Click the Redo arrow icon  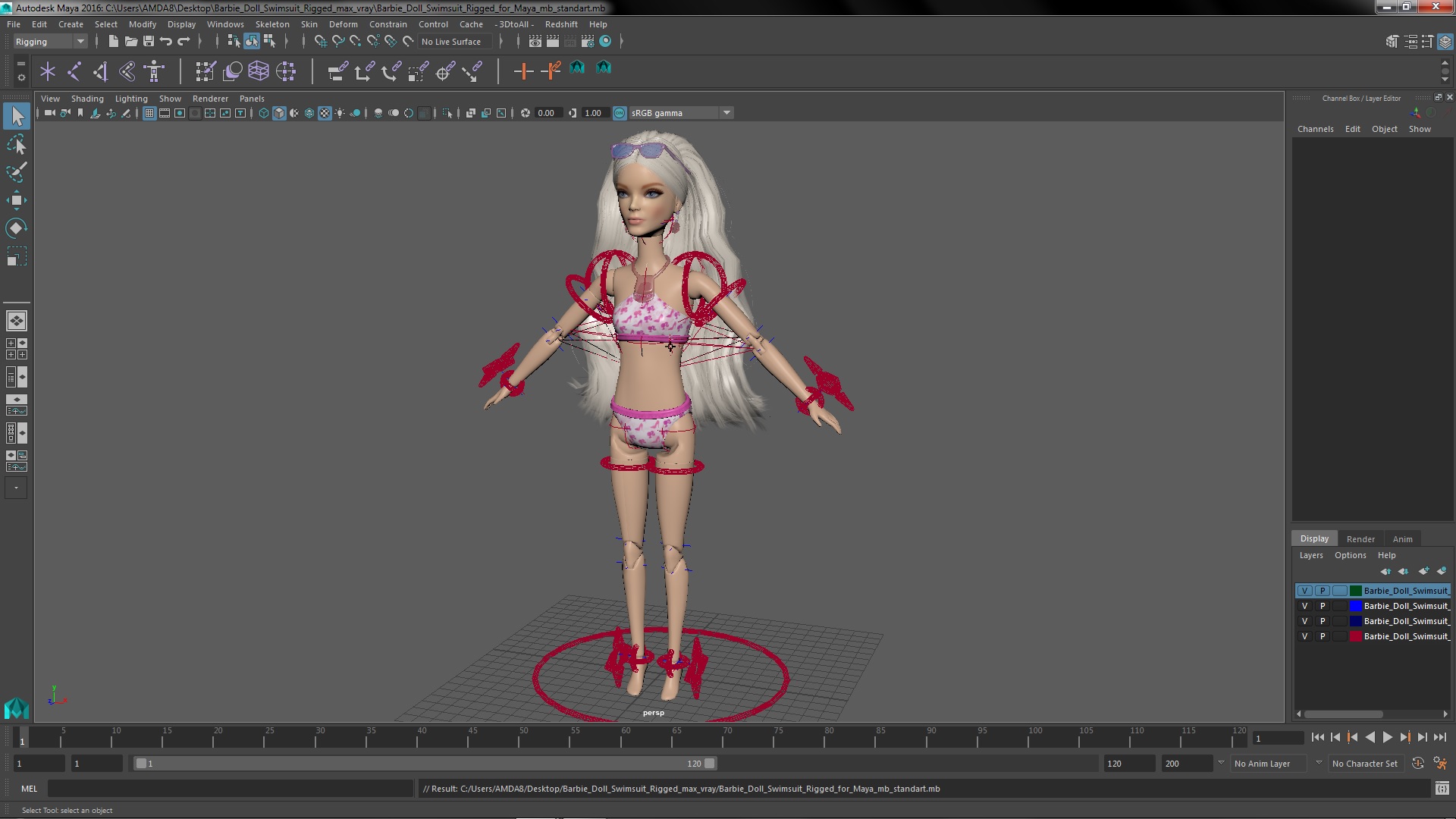[183, 42]
